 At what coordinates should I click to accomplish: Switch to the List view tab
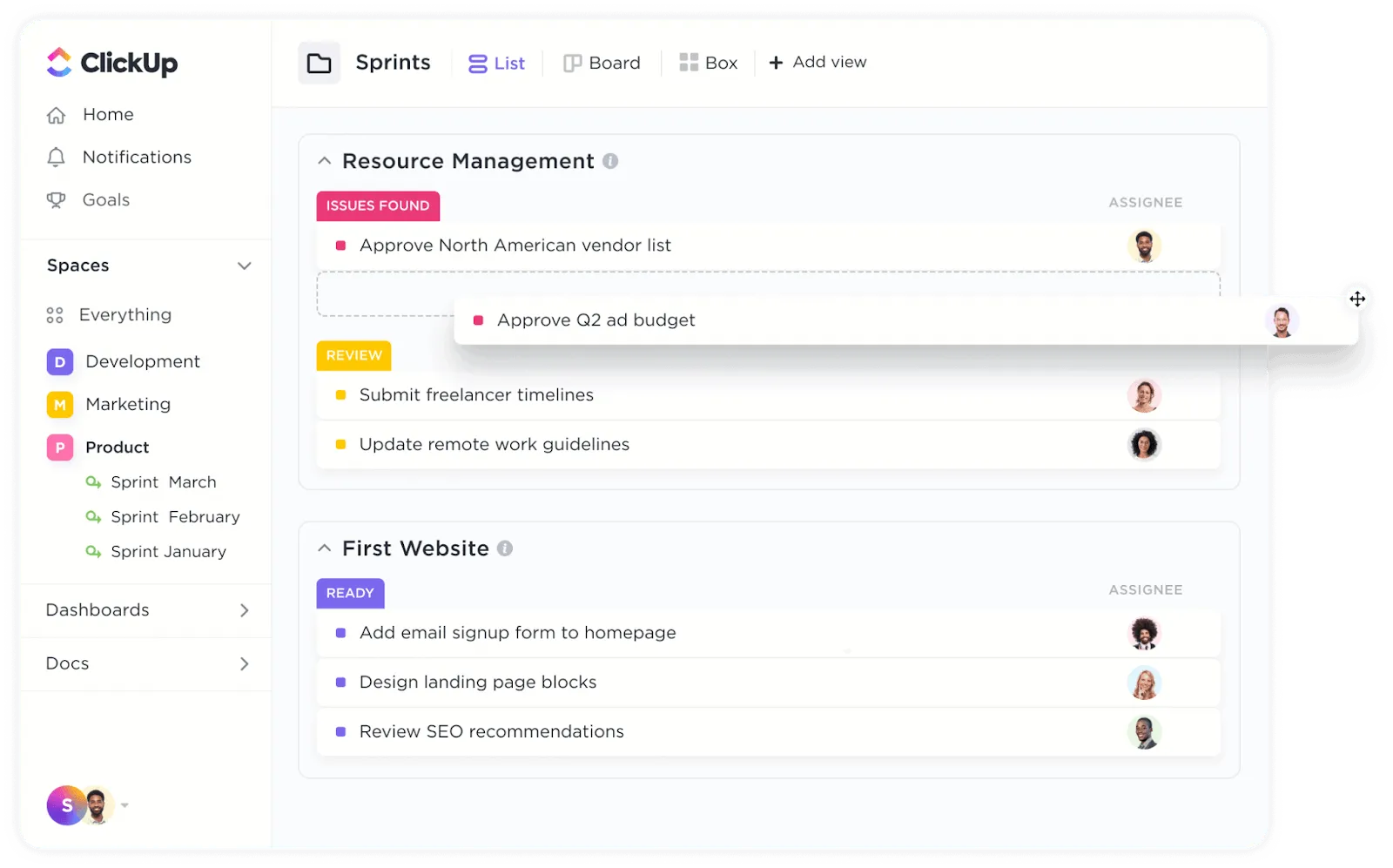[496, 64]
